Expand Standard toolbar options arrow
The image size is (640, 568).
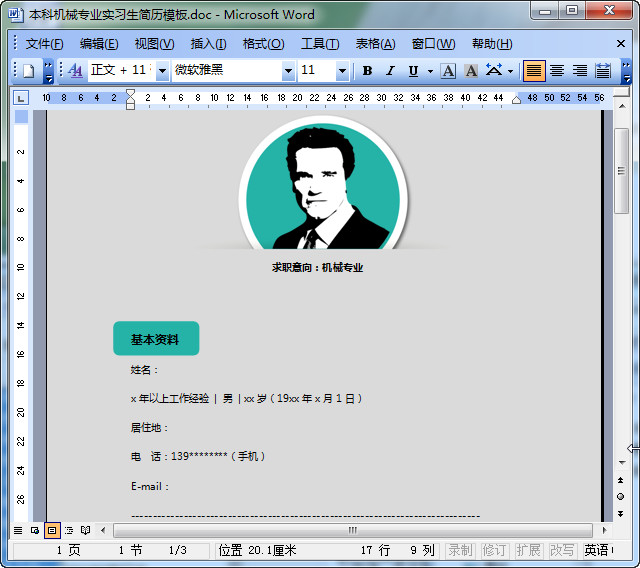[x=48, y=71]
